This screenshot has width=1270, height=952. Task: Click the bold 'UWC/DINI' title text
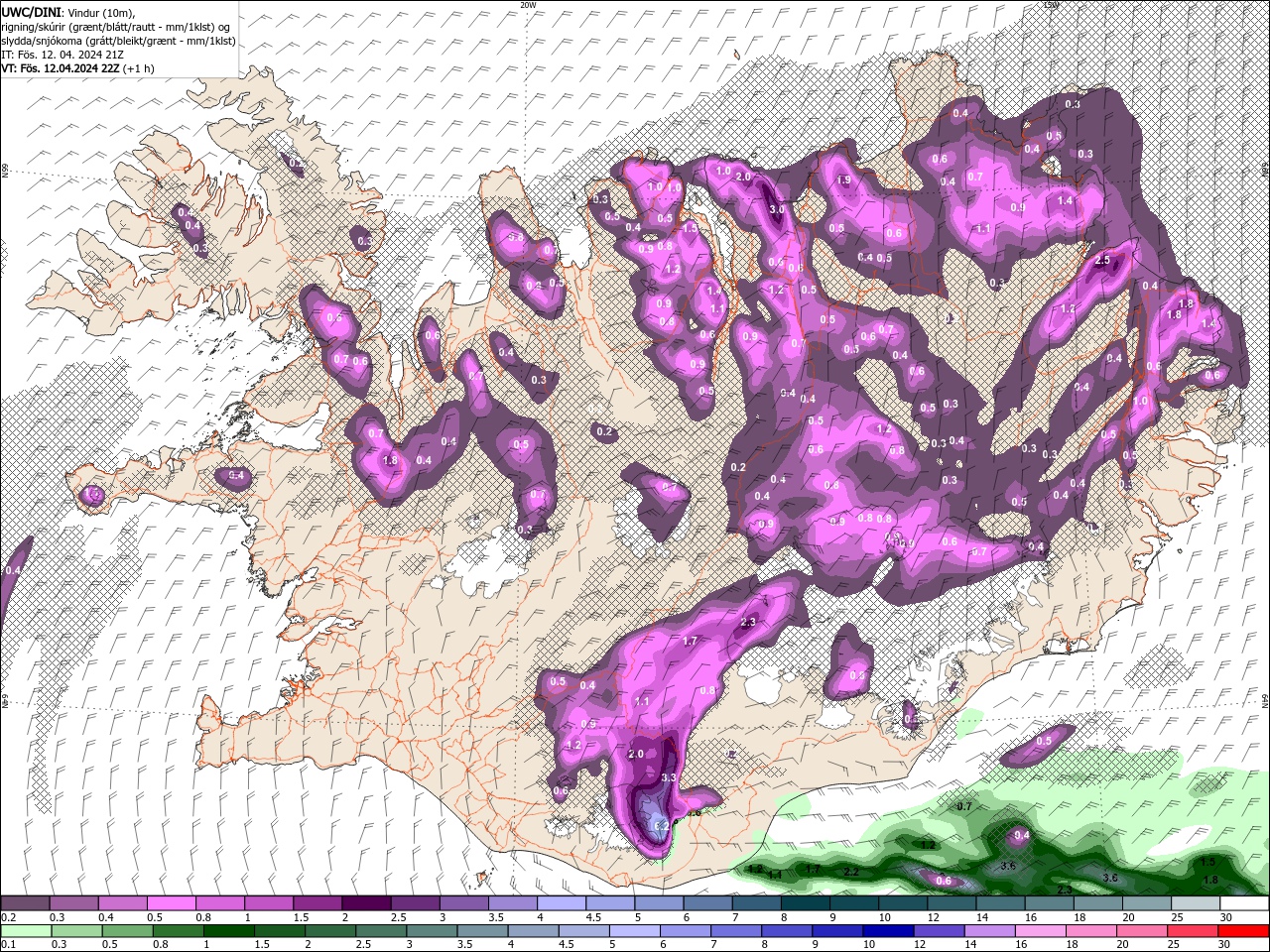29,12
